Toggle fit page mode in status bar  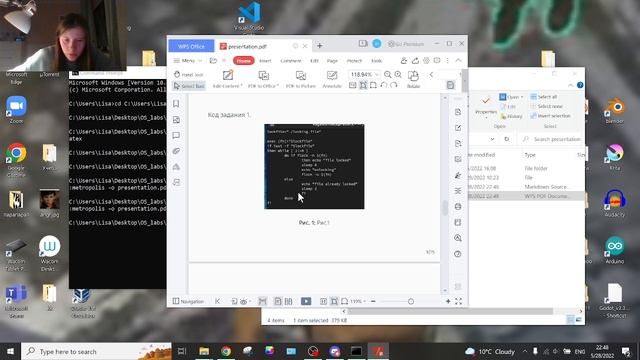coord(334,301)
